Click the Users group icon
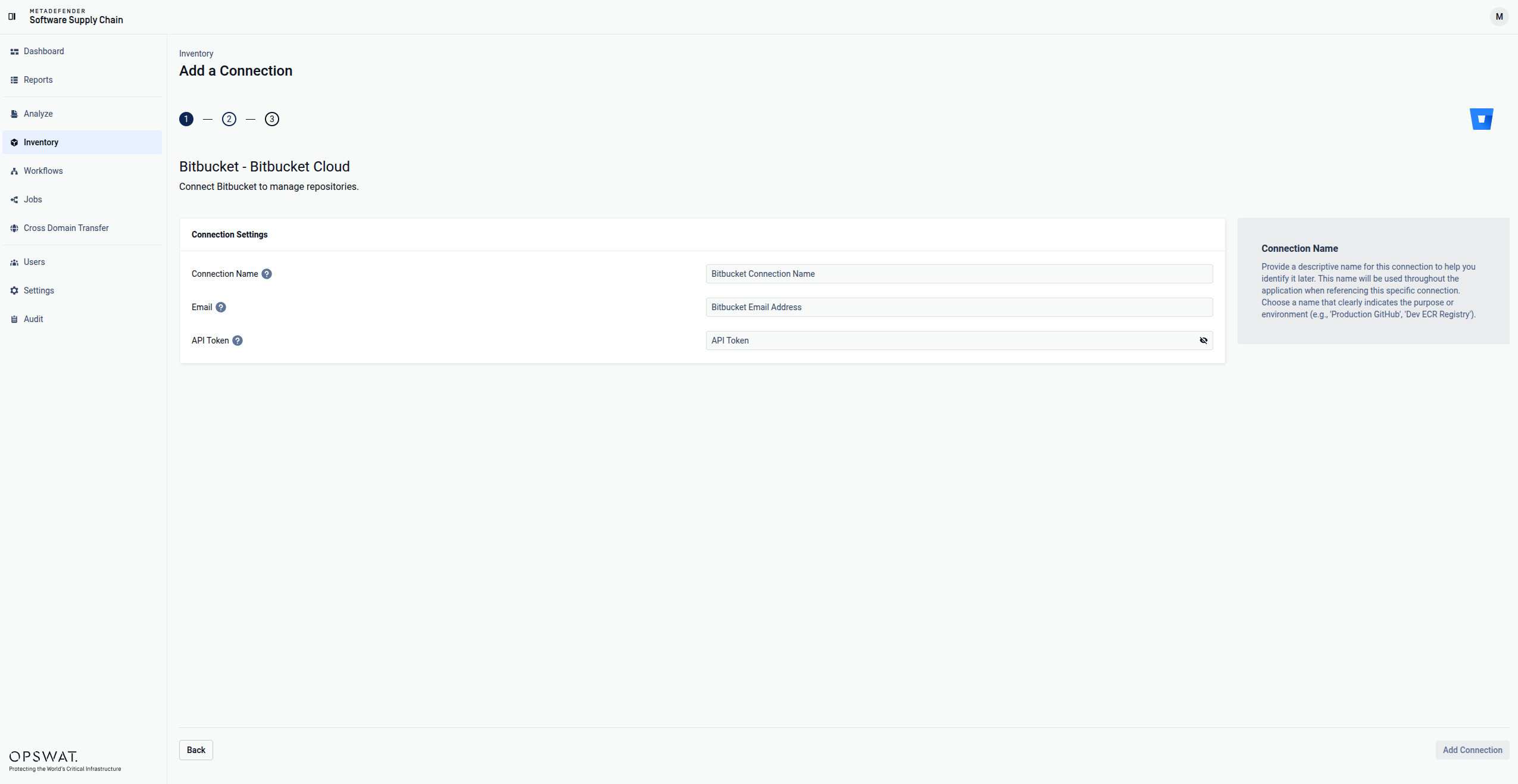 coord(14,263)
